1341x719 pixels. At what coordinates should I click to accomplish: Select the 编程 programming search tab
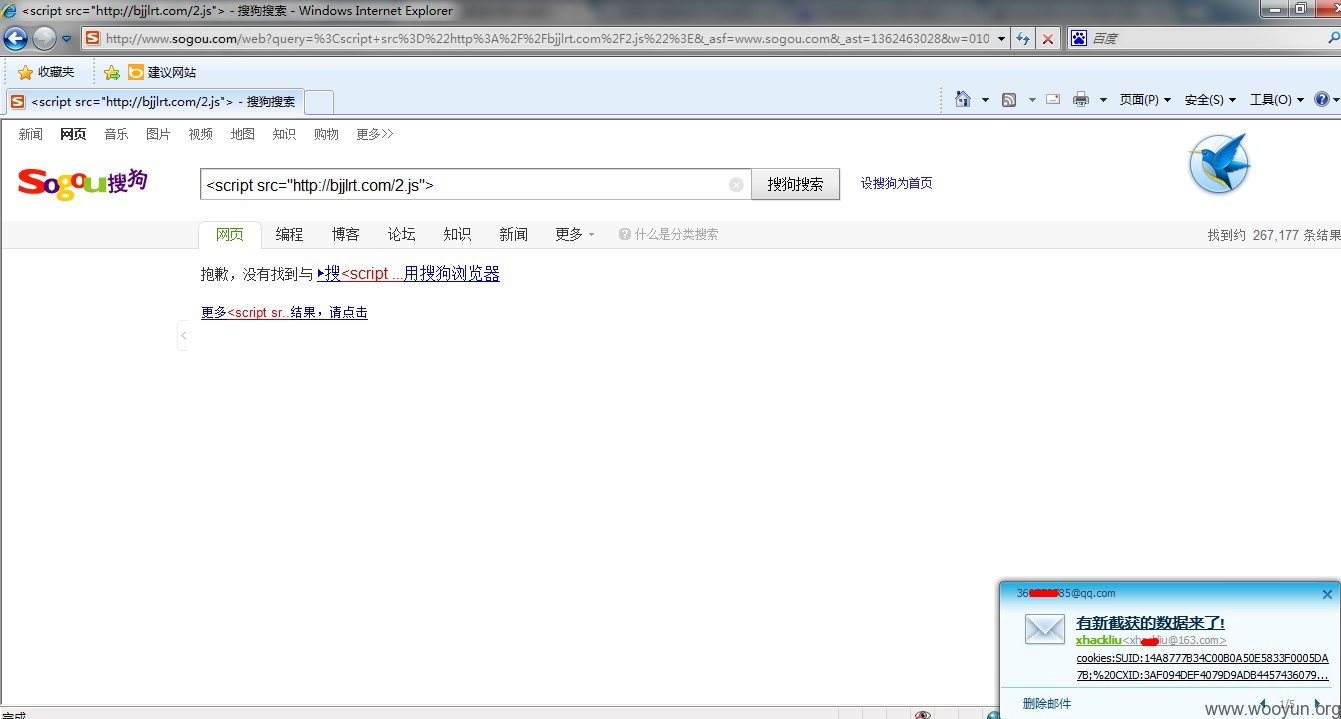pos(289,234)
